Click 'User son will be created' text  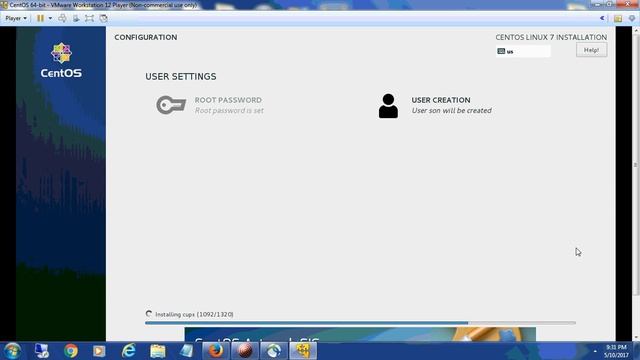pos(451,111)
